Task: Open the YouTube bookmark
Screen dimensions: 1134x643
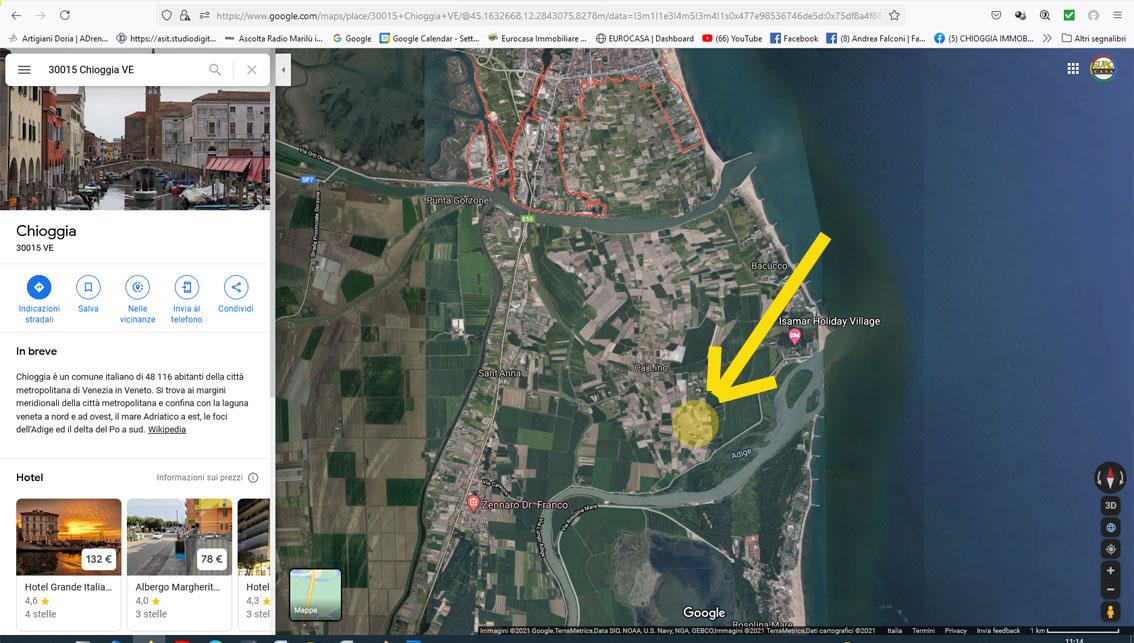Action: click(732, 38)
